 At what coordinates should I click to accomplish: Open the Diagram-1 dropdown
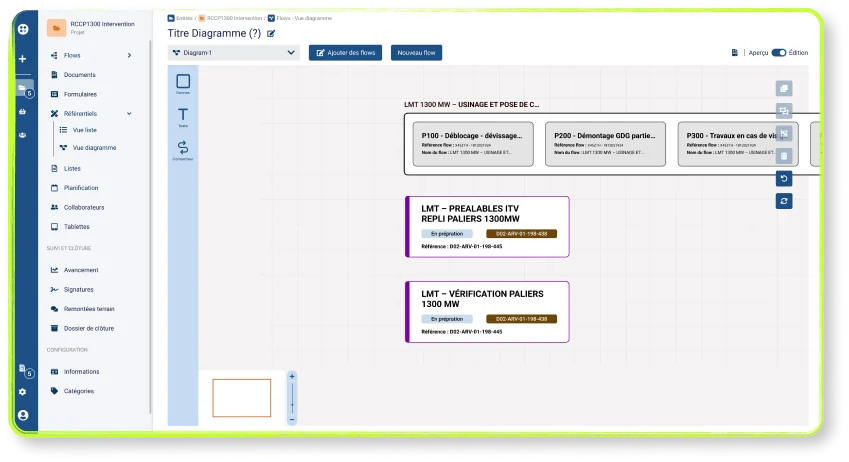click(234, 53)
